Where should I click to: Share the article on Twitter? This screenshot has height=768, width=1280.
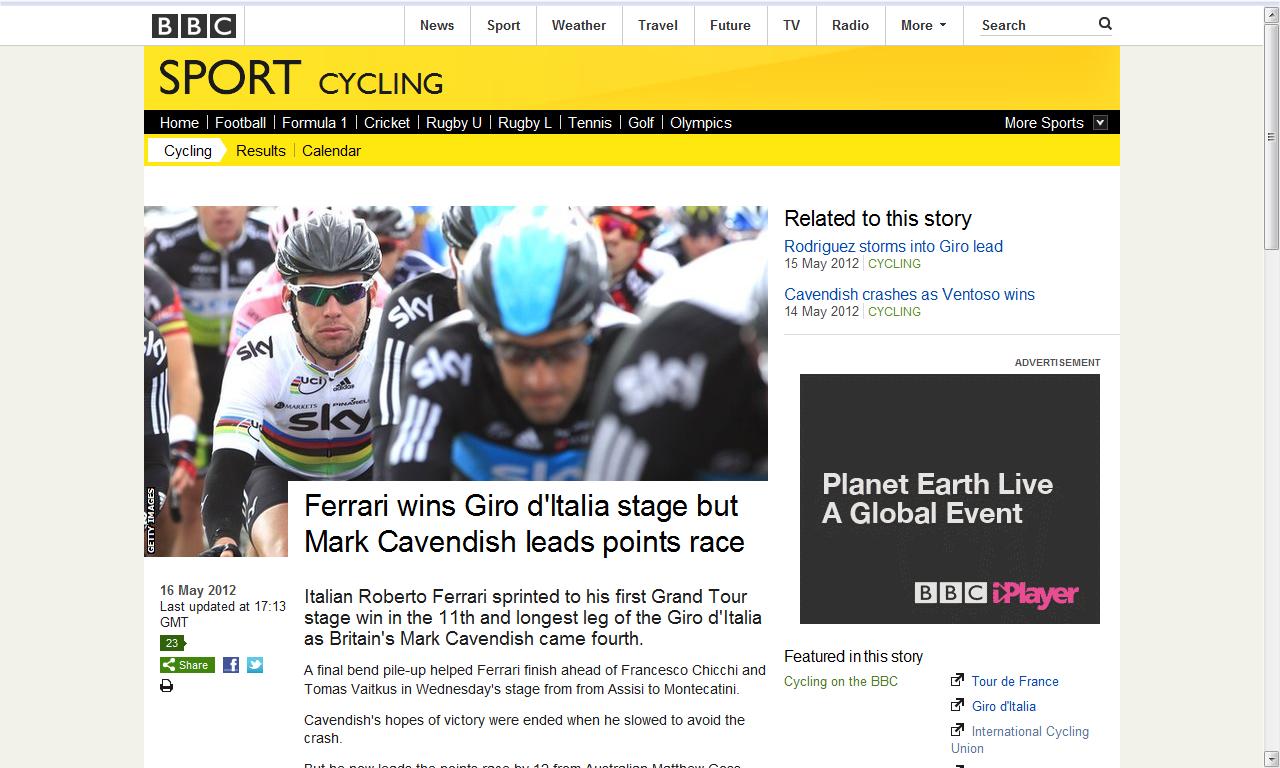[255, 665]
